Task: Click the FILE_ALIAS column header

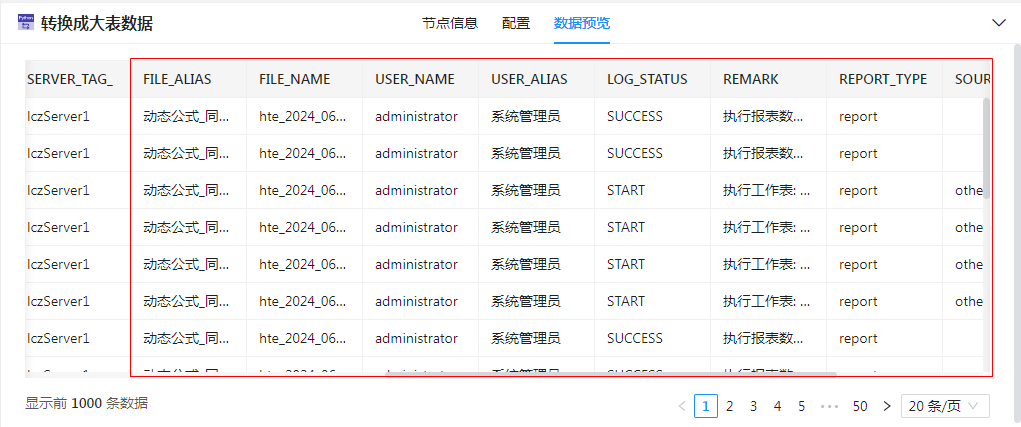Action: (x=177, y=79)
